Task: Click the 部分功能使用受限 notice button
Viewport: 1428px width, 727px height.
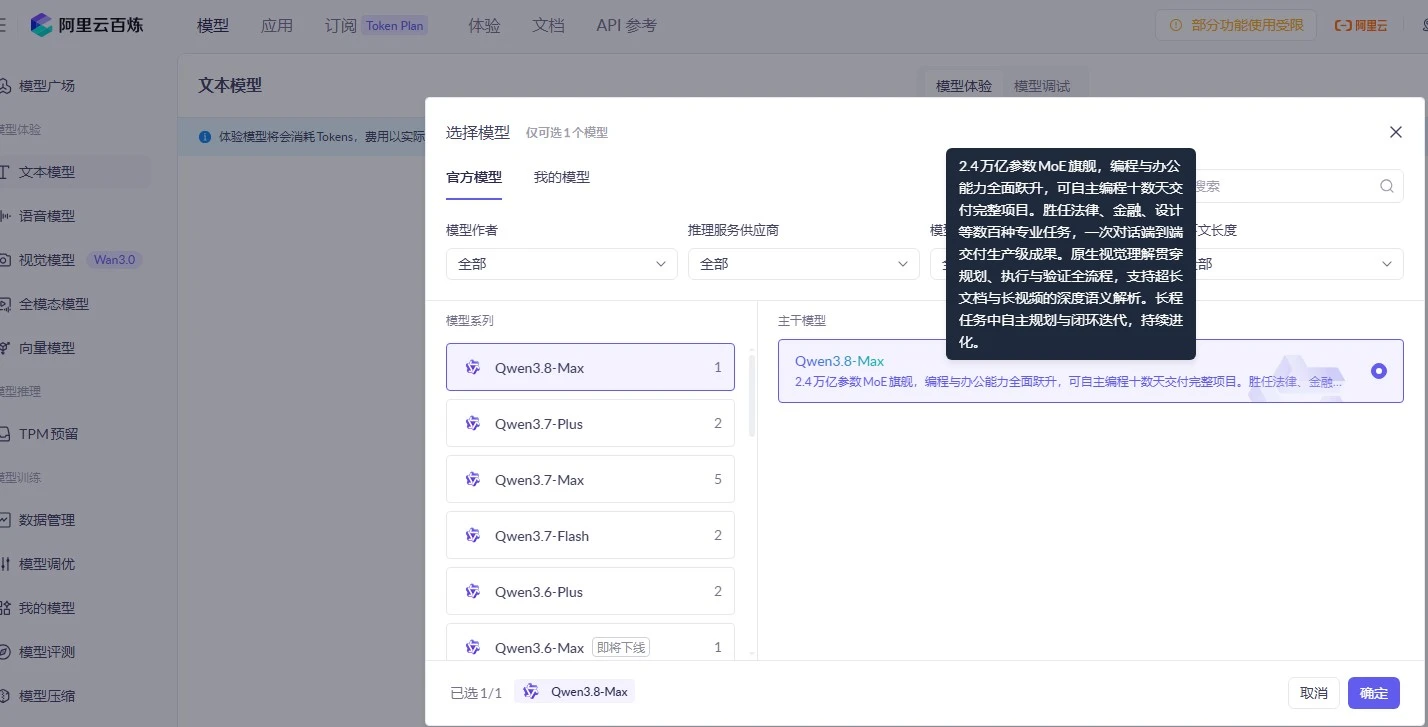Action: [1236, 26]
